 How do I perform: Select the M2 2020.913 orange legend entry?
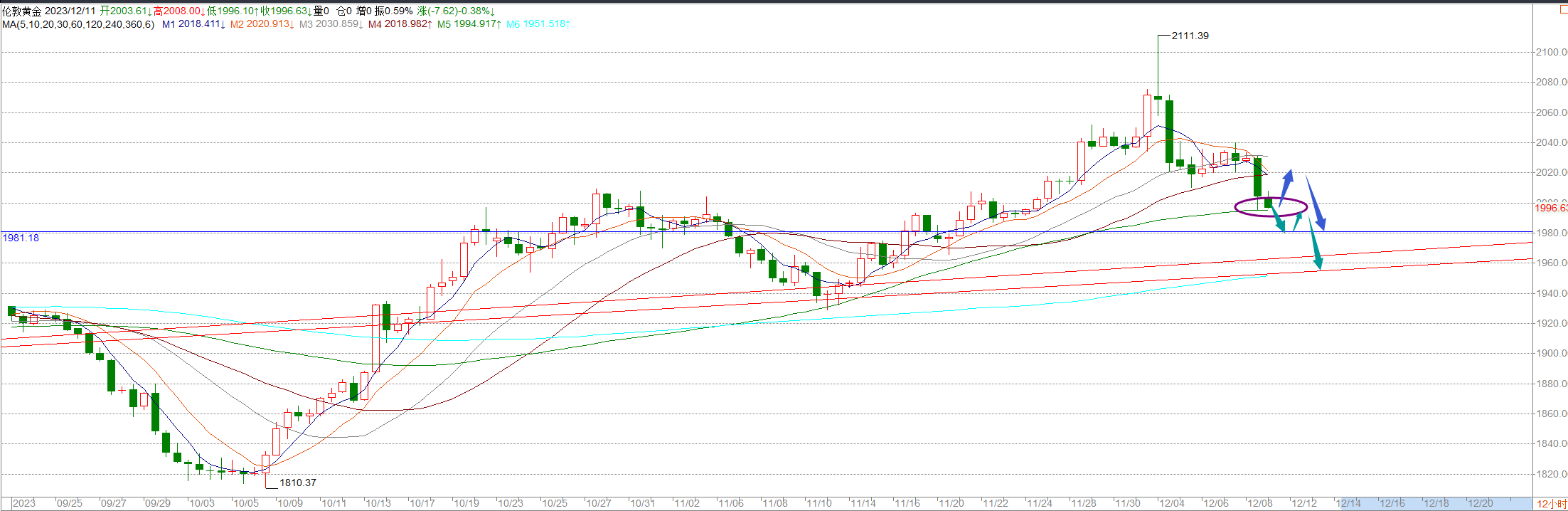click(x=262, y=24)
